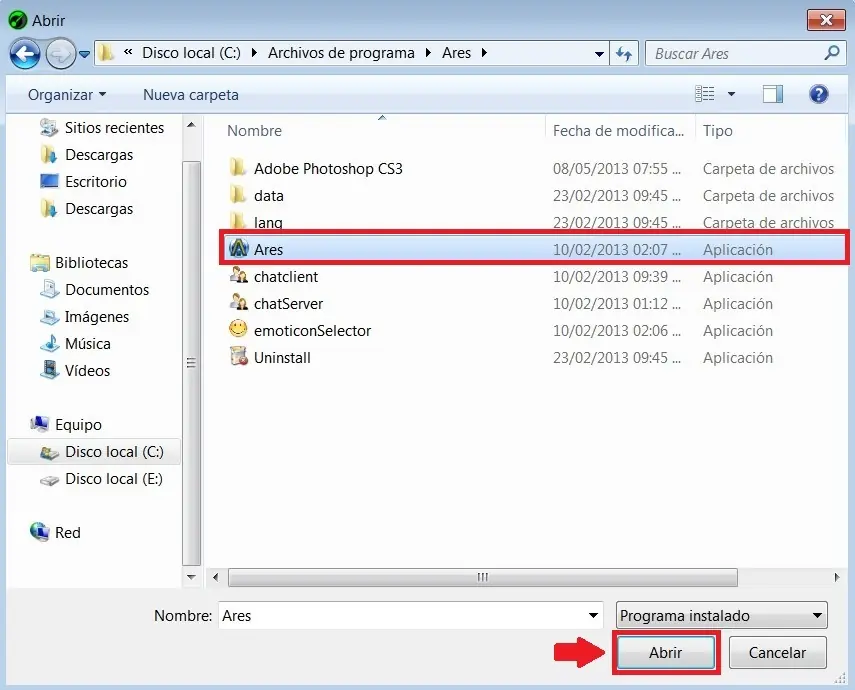The width and height of the screenshot is (855, 690).
Task: Select the chatServer application
Action: tap(288, 304)
